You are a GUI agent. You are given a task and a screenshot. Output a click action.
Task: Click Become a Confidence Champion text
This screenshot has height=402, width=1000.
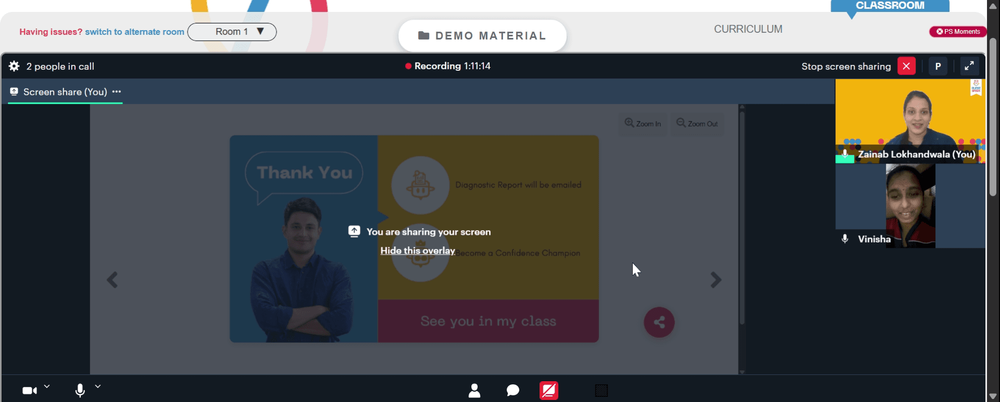point(518,253)
